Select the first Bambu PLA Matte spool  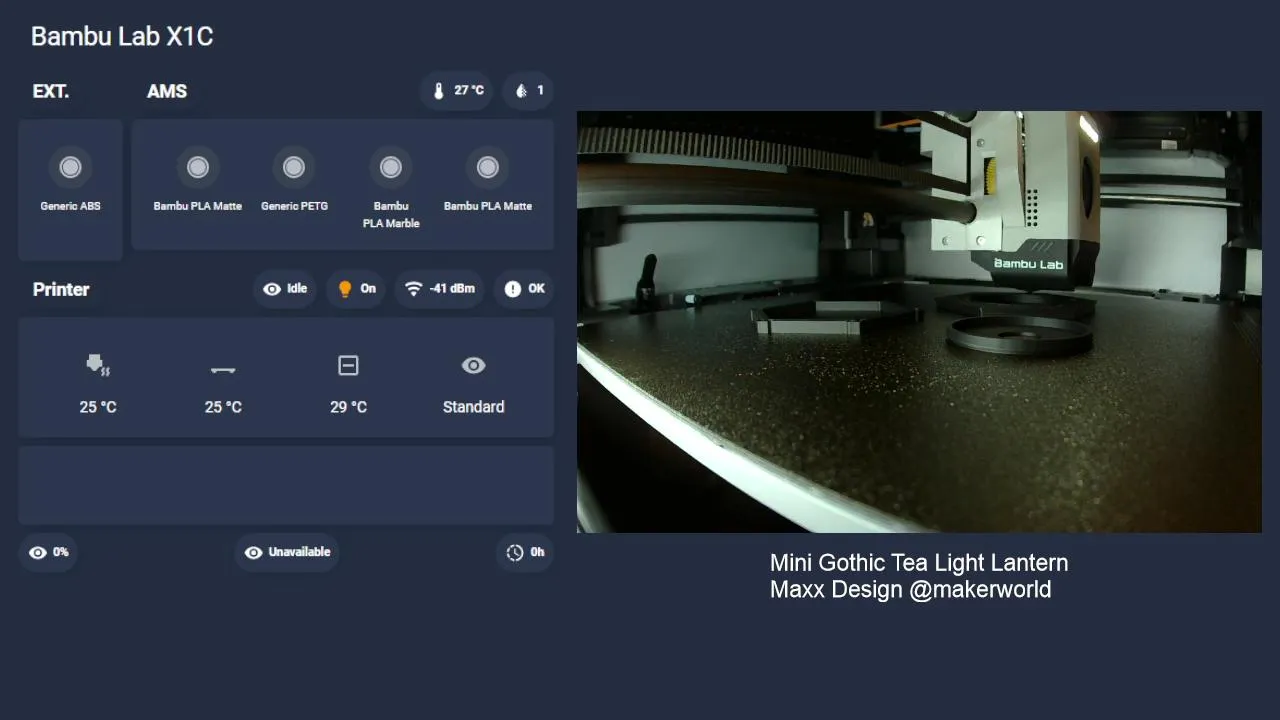198,167
